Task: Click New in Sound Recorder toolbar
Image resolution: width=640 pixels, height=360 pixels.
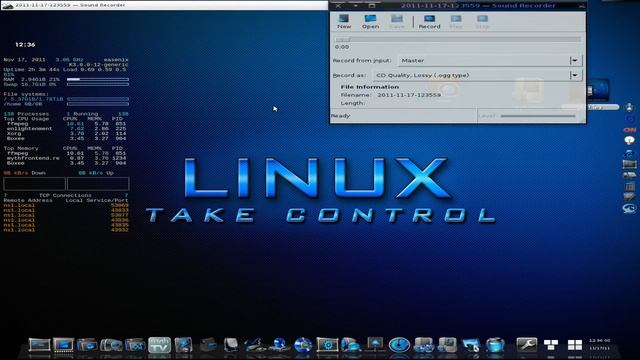Action: (344, 21)
